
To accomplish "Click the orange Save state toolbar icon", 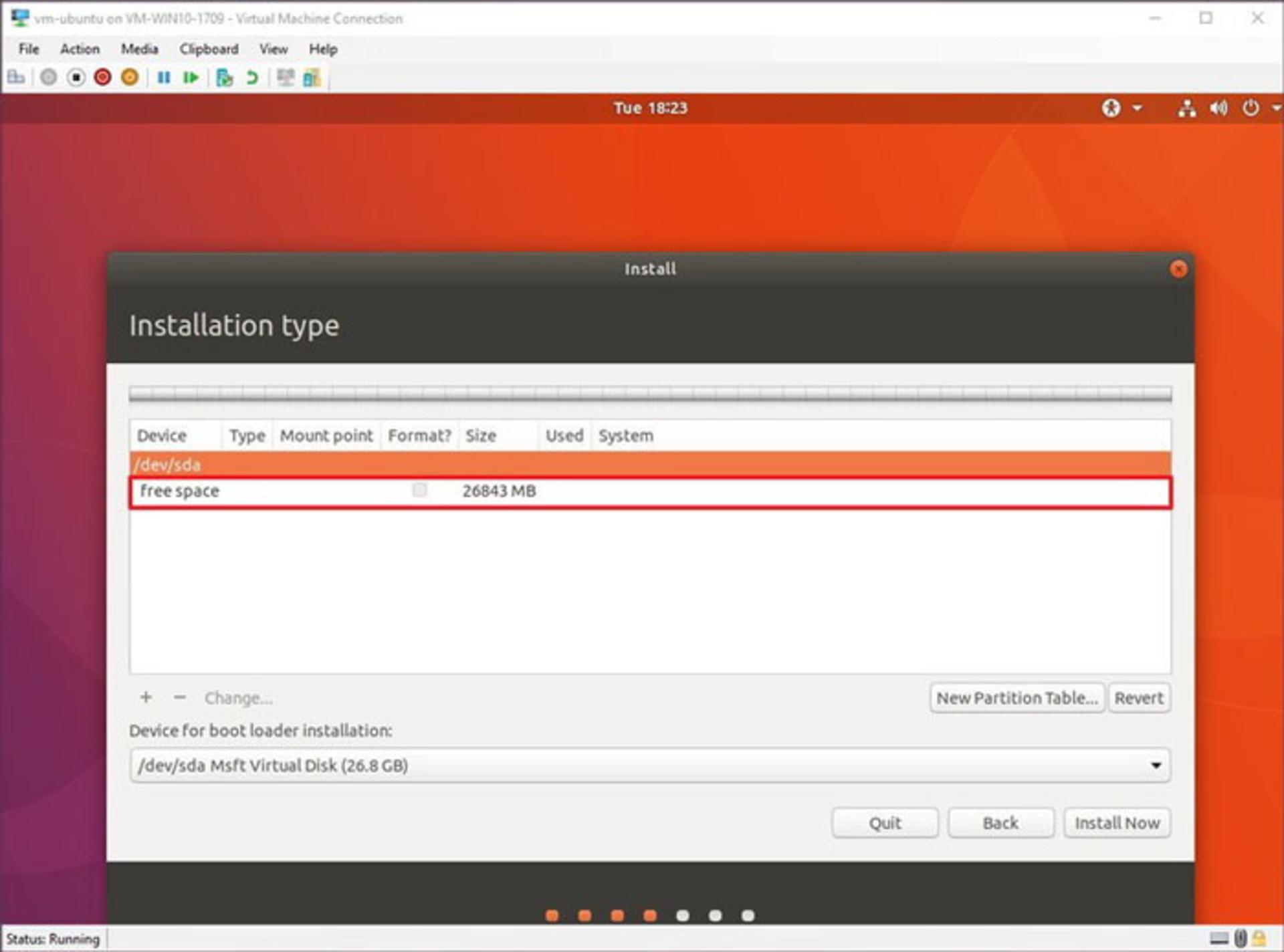I will pos(130,78).
